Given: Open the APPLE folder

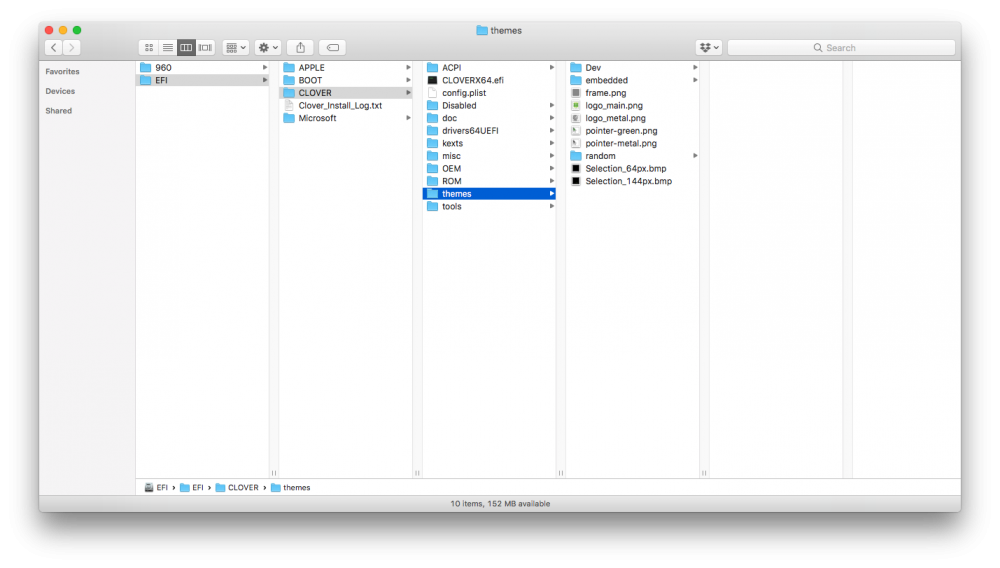Looking at the screenshot, I should tap(346, 68).
